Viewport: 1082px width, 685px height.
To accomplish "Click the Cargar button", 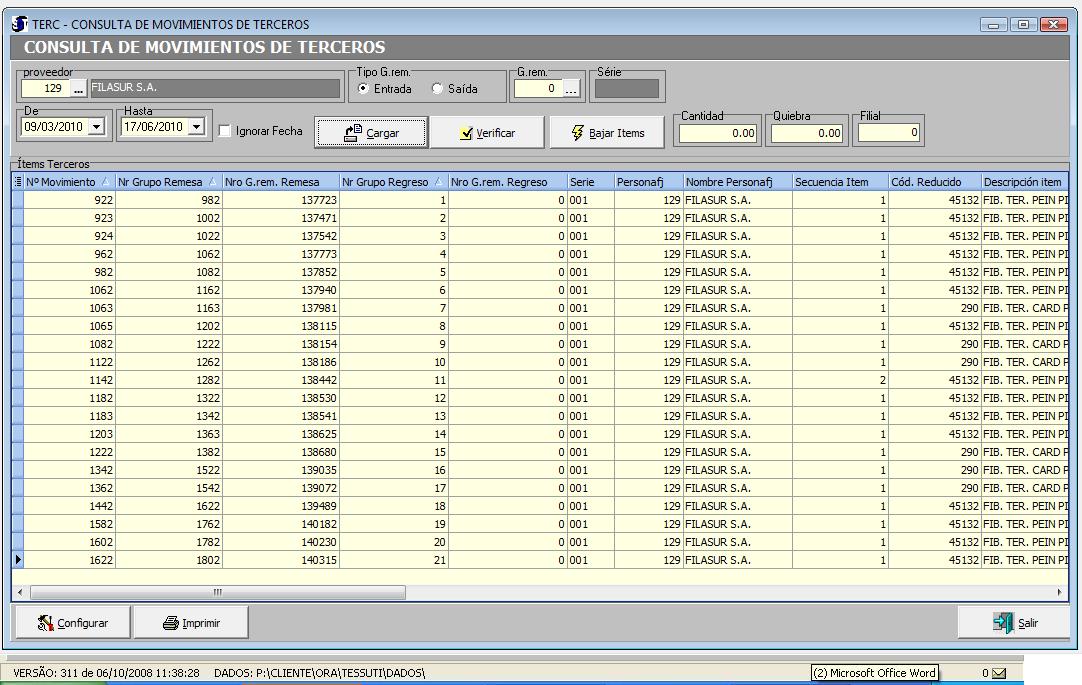I will 371,133.
